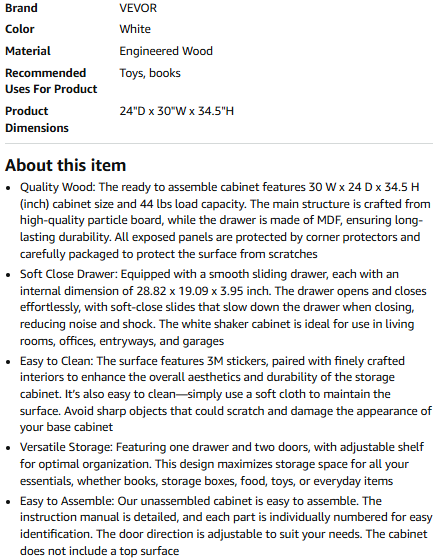Click the About this item heading
This screenshot has height=560, width=447.
66,165
